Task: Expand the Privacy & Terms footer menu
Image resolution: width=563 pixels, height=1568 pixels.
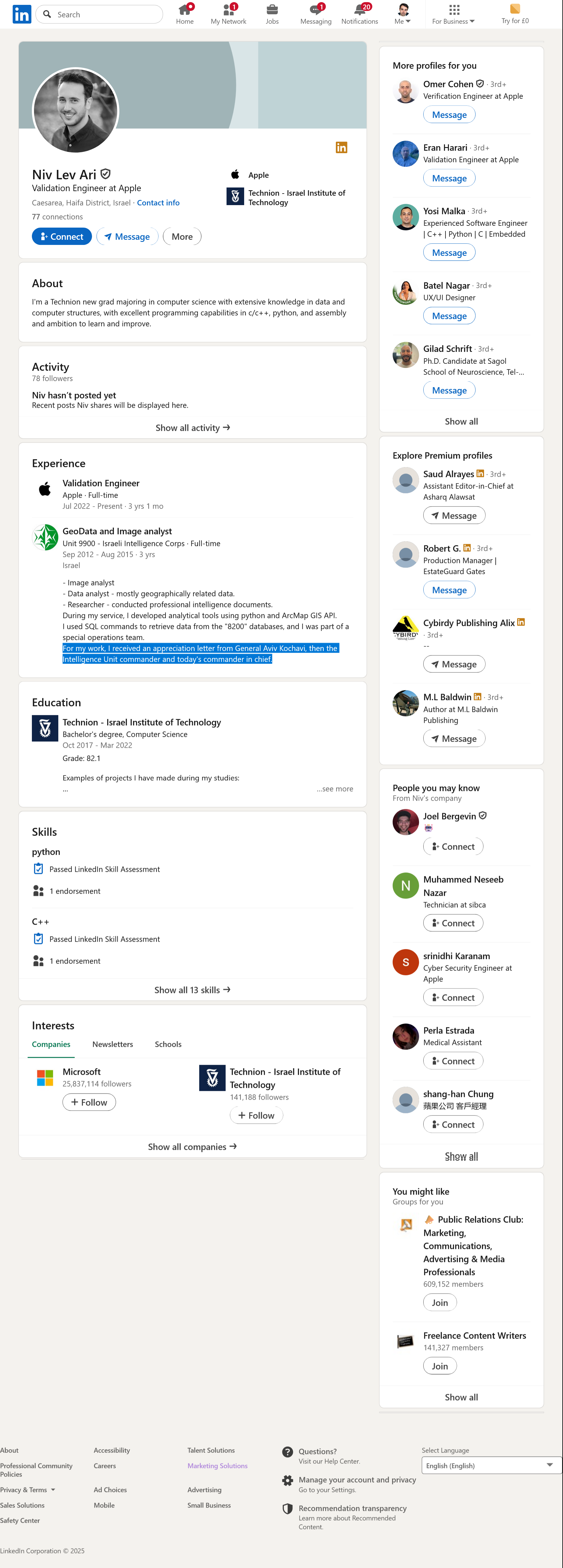Action: (x=27, y=1490)
